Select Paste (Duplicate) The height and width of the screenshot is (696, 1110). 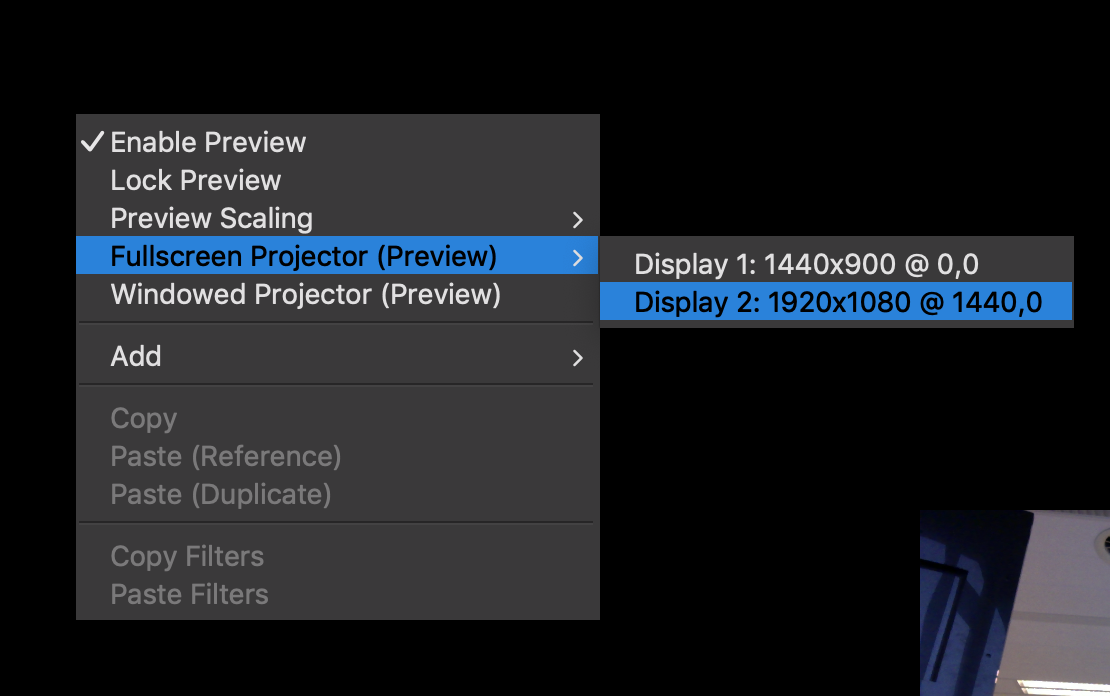pos(222,494)
